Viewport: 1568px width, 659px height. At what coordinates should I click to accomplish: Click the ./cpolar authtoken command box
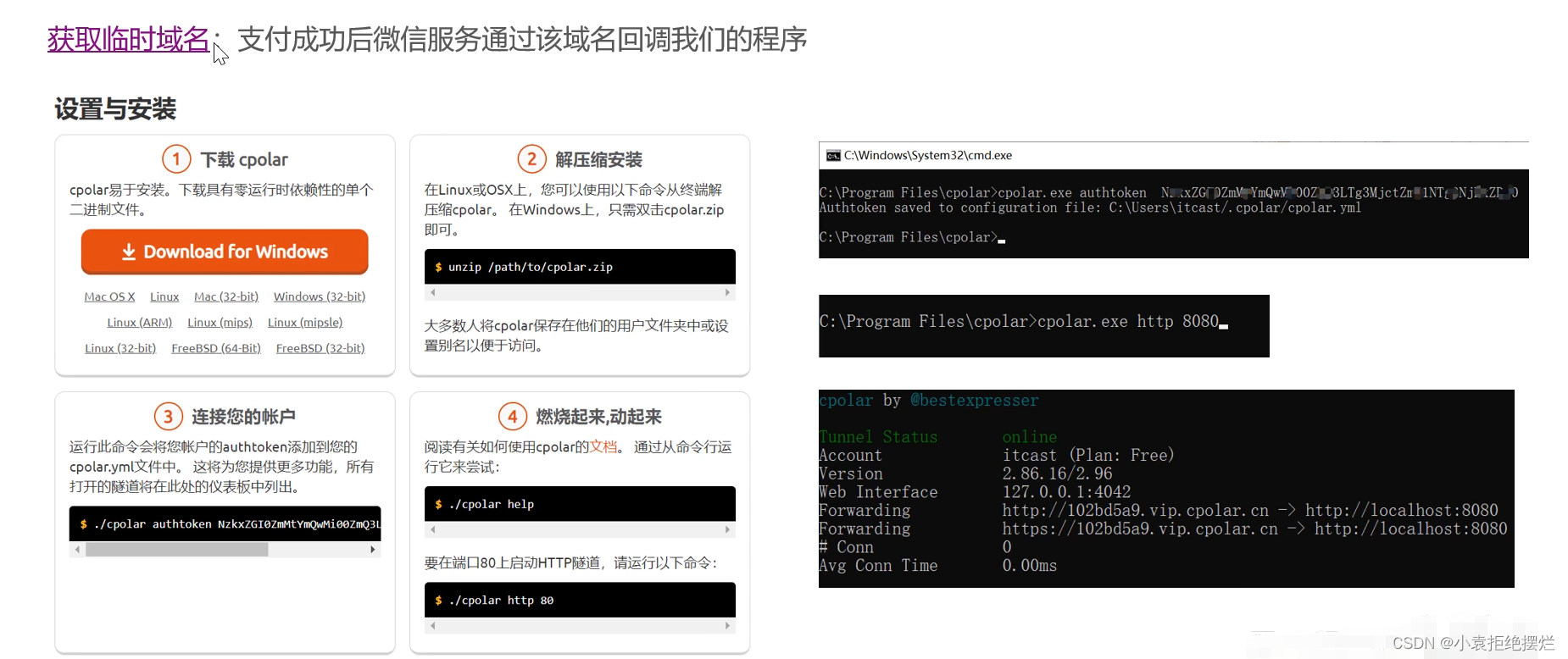click(x=225, y=524)
